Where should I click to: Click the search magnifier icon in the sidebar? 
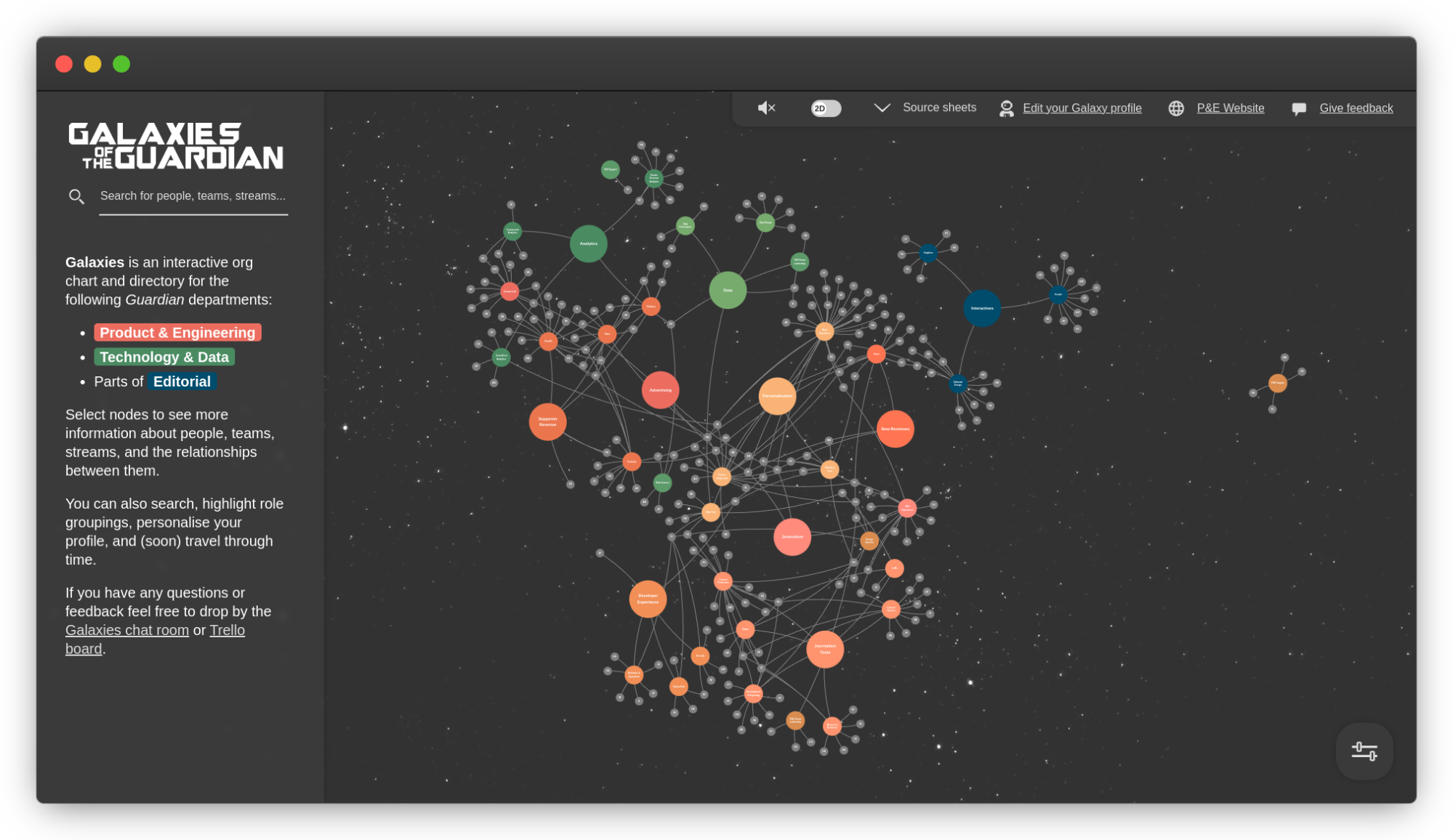pyautogui.click(x=77, y=195)
